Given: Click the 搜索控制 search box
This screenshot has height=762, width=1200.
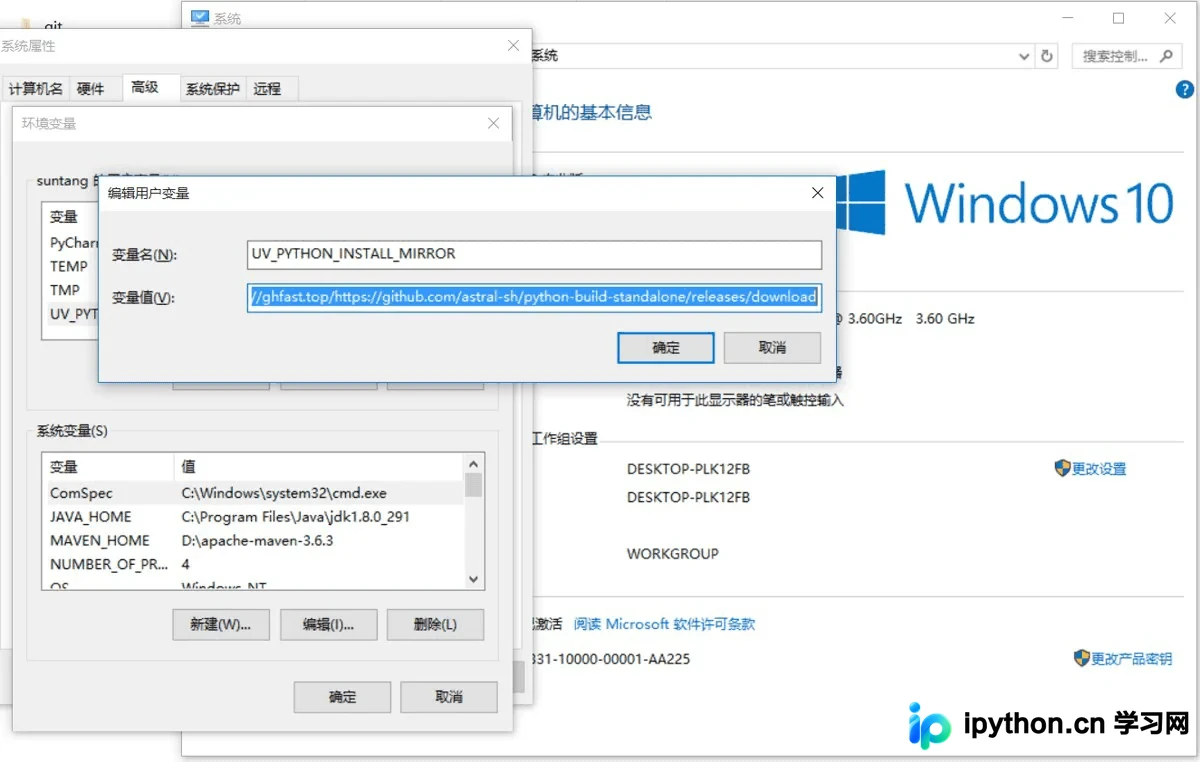Looking at the screenshot, I should click(1125, 56).
